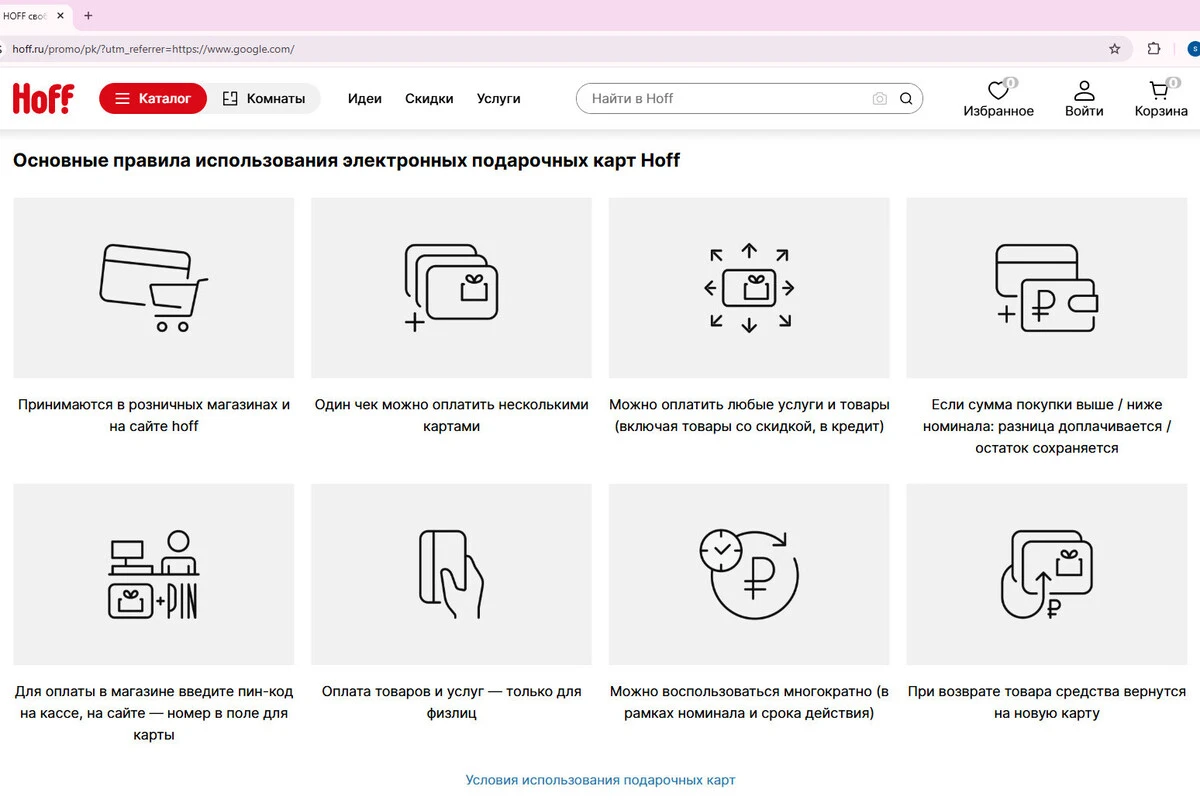Click the camera image-search icon
Viewport: 1200px width, 800px height.
pos(880,98)
